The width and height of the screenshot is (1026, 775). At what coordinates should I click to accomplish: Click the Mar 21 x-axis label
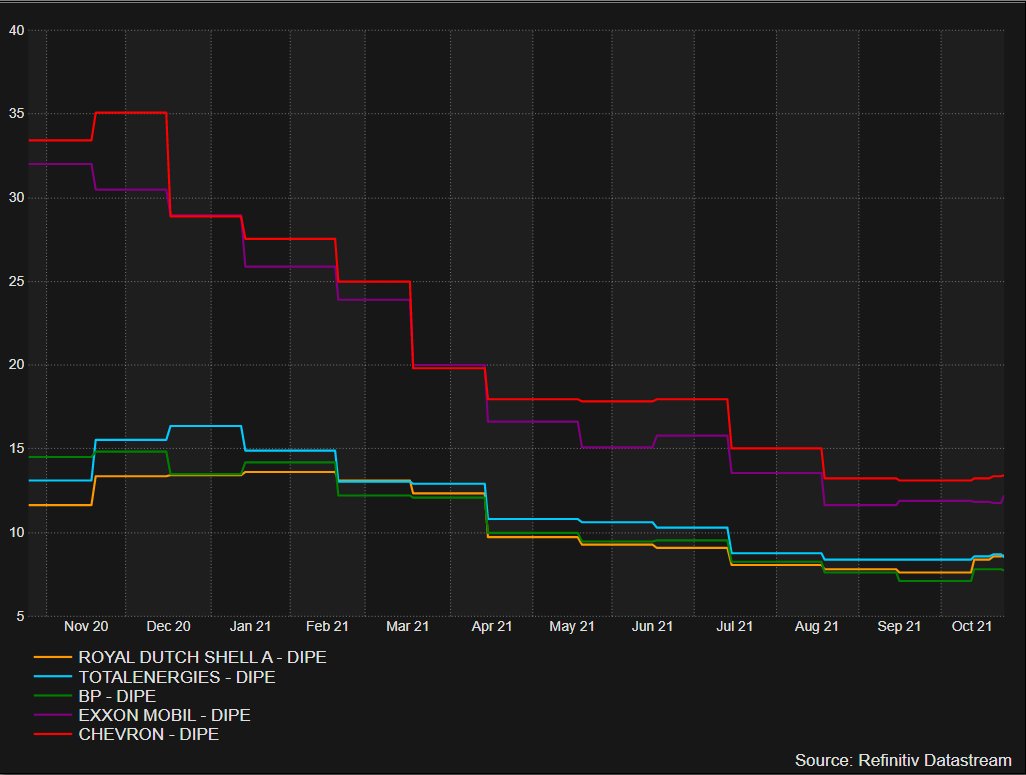click(408, 626)
